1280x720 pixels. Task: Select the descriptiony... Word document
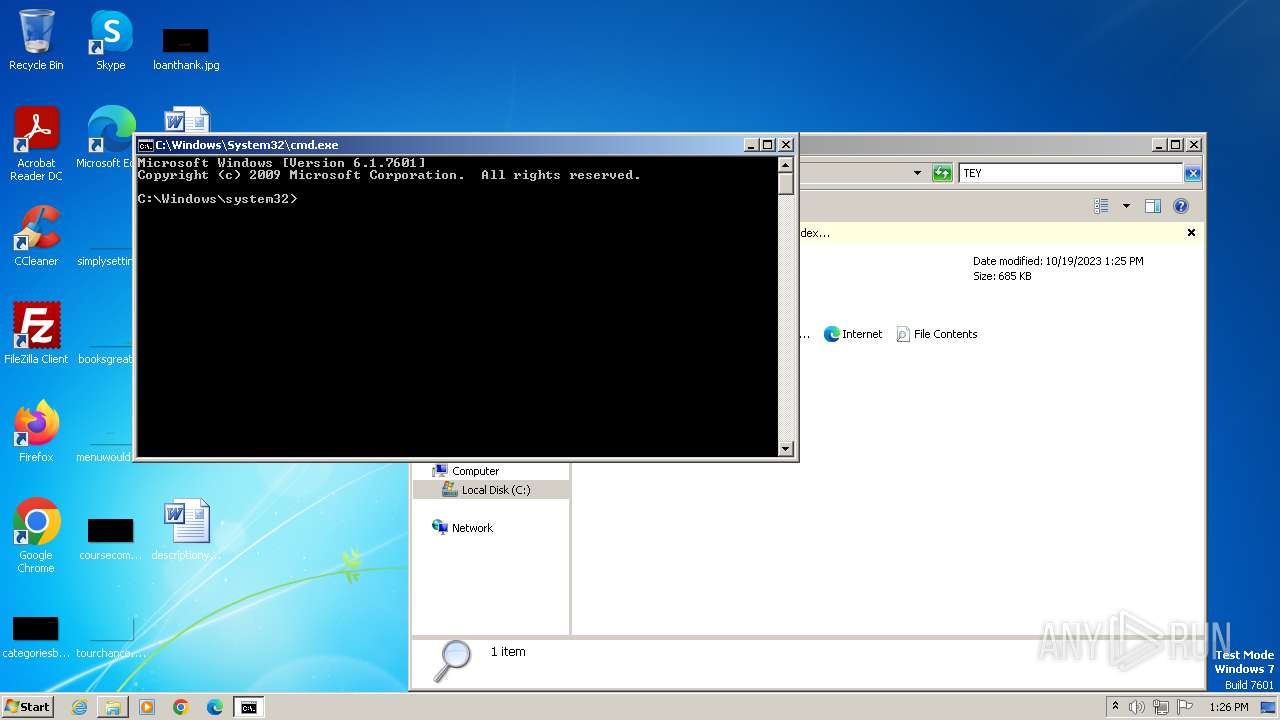click(186, 530)
